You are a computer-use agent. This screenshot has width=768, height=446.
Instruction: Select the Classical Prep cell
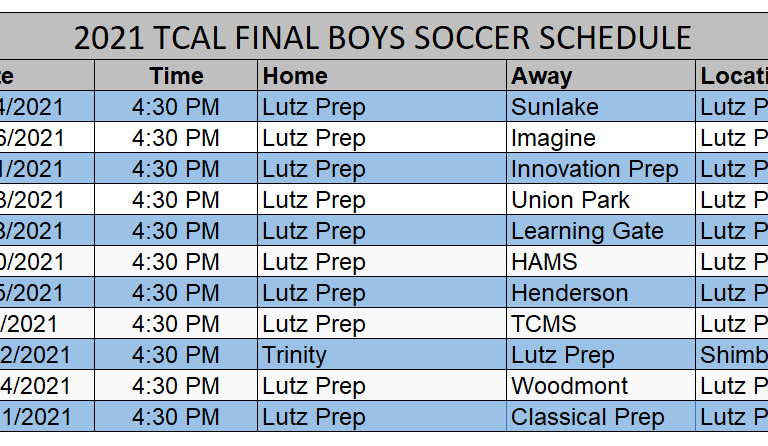pyautogui.click(x=601, y=416)
